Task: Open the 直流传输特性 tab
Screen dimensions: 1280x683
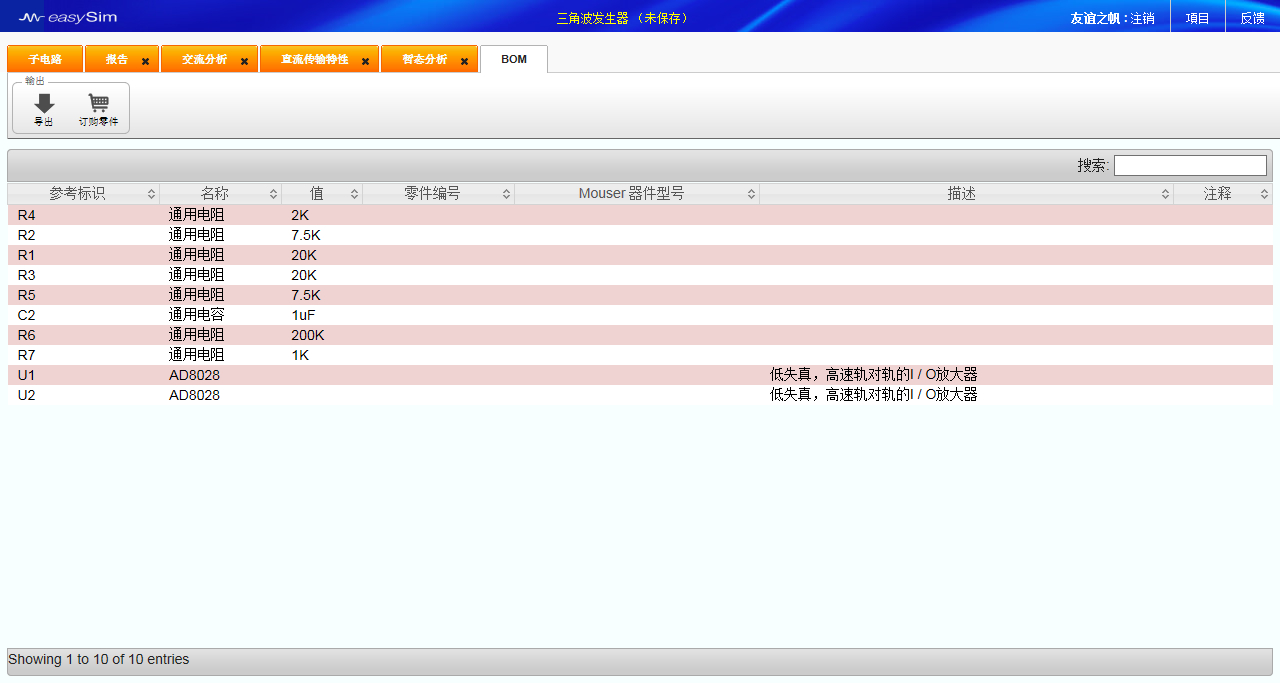Action: tap(314, 59)
